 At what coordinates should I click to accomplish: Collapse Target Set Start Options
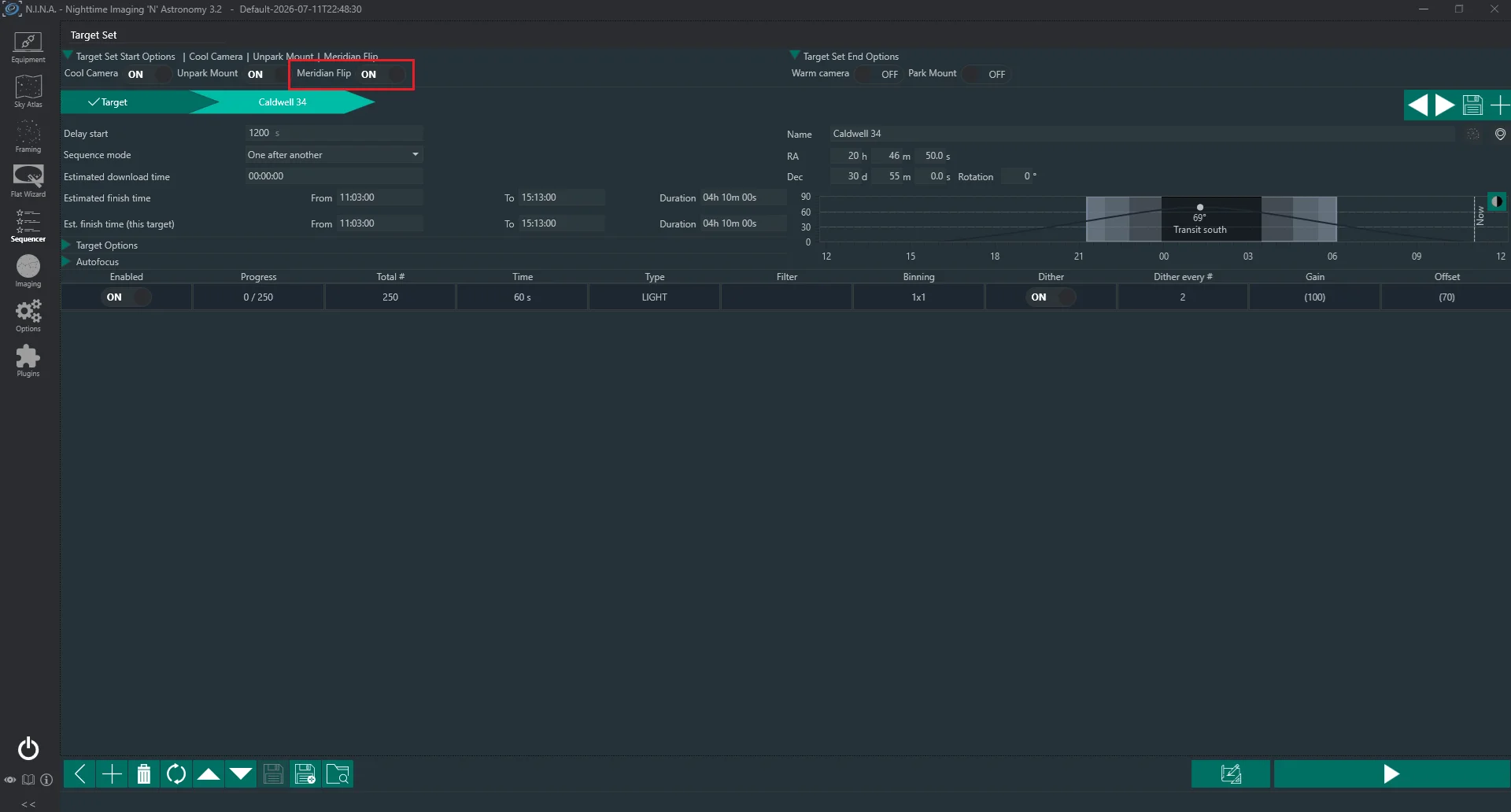[x=68, y=55]
